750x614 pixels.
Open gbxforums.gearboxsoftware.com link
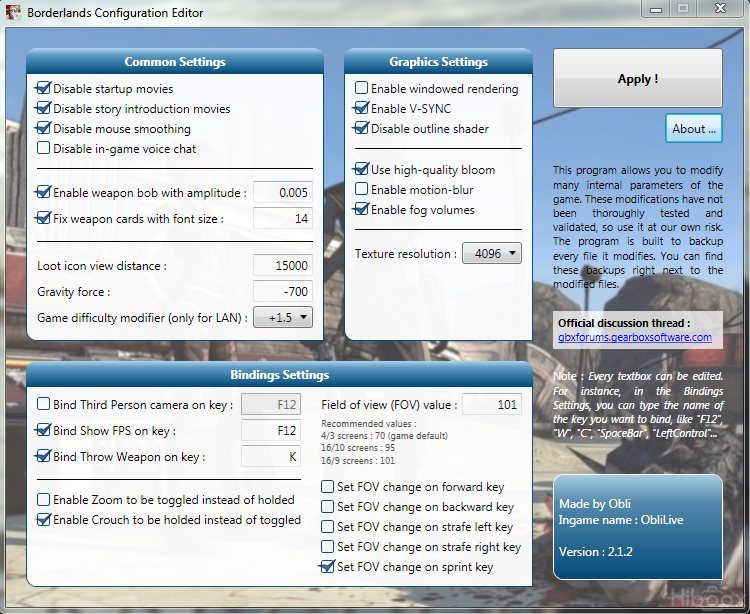(x=635, y=337)
